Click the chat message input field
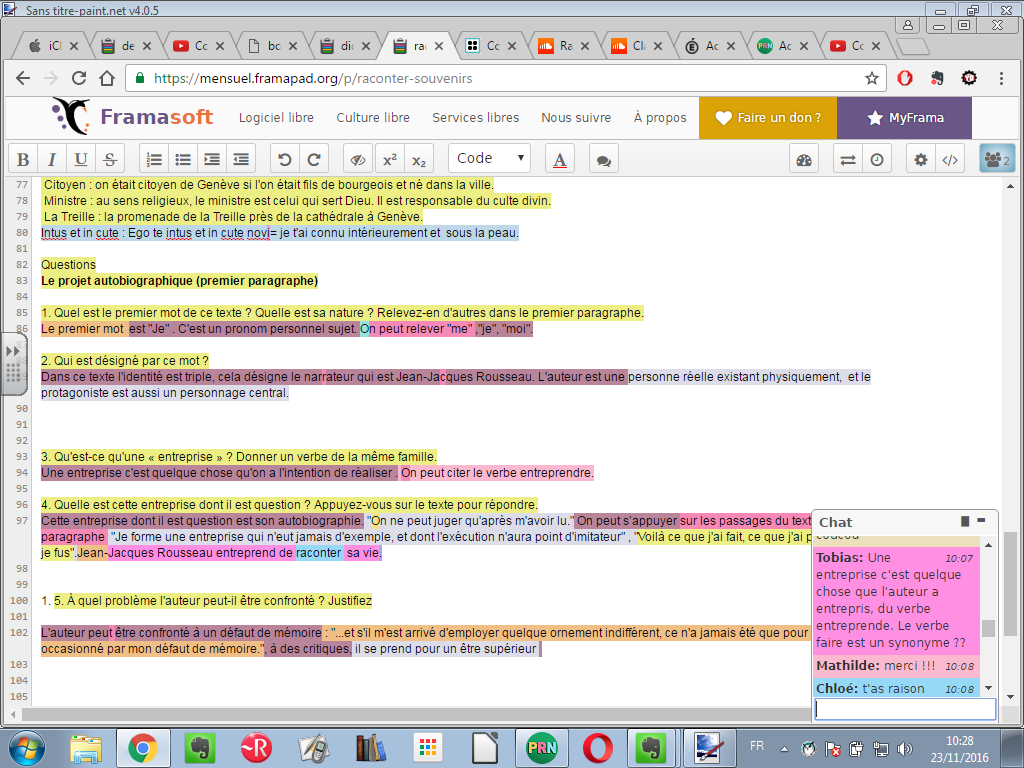The width and height of the screenshot is (1024, 768). [905, 709]
